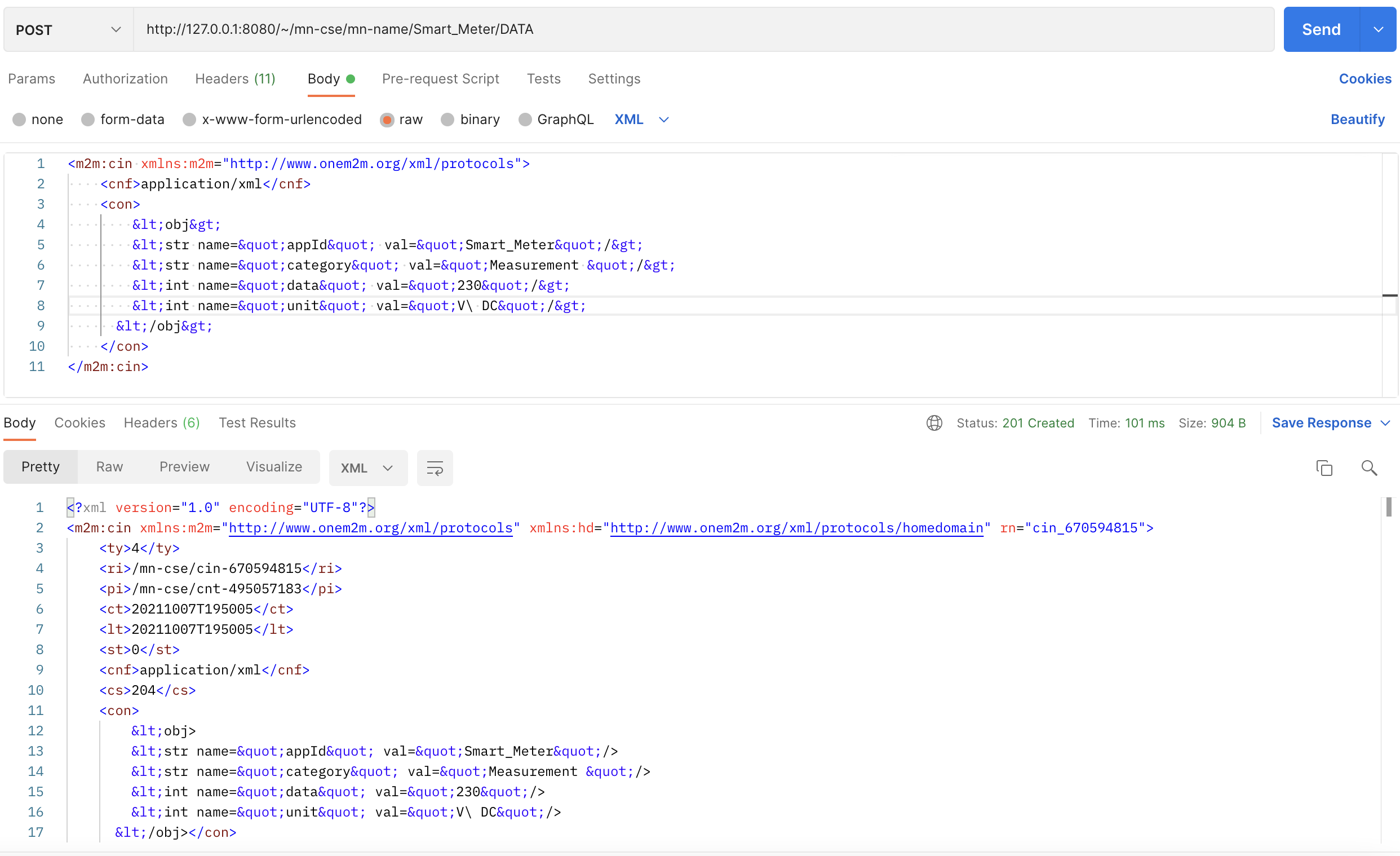Click the network globe icon

[934, 423]
